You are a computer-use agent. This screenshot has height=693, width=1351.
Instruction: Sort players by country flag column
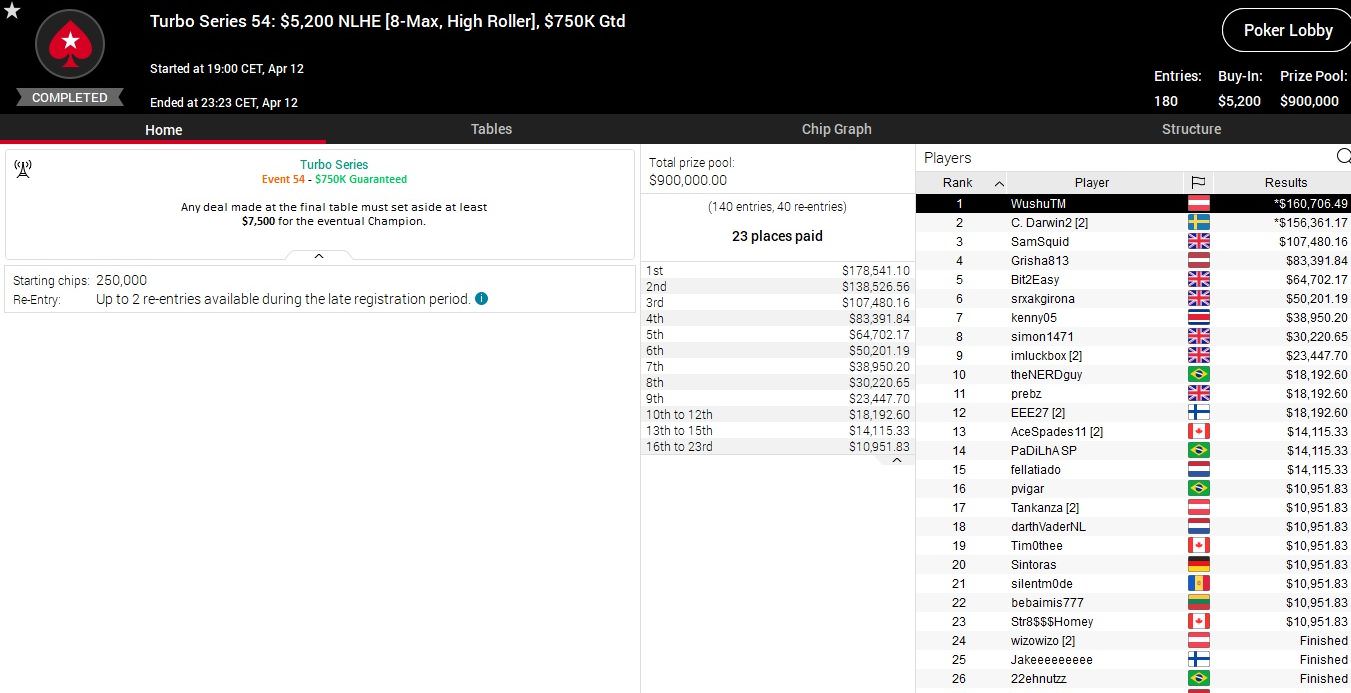(1197, 183)
